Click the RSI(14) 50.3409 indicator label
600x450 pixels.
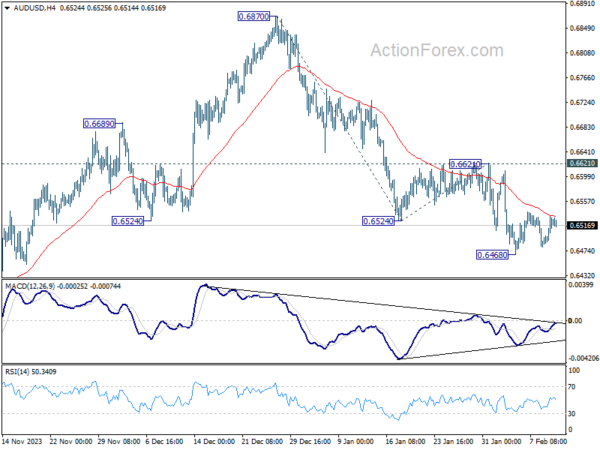click(x=31, y=372)
